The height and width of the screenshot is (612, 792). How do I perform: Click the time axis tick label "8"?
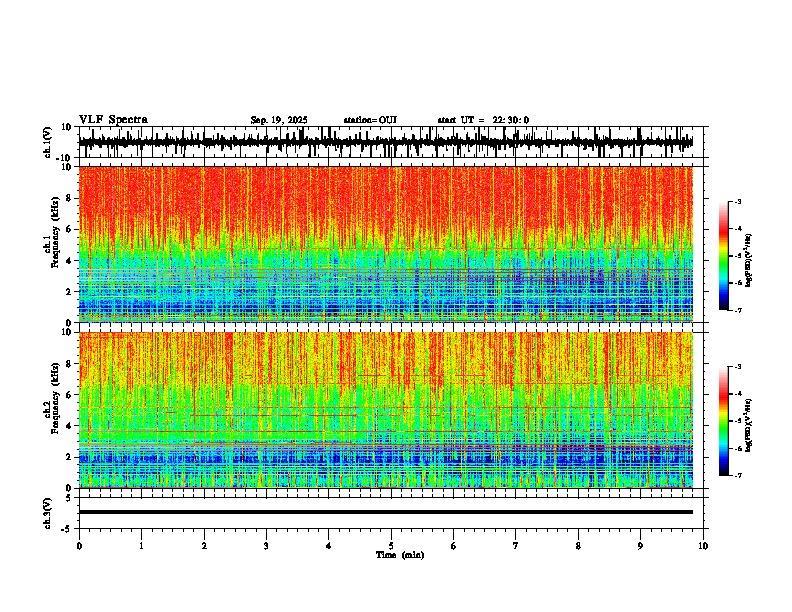pos(578,546)
